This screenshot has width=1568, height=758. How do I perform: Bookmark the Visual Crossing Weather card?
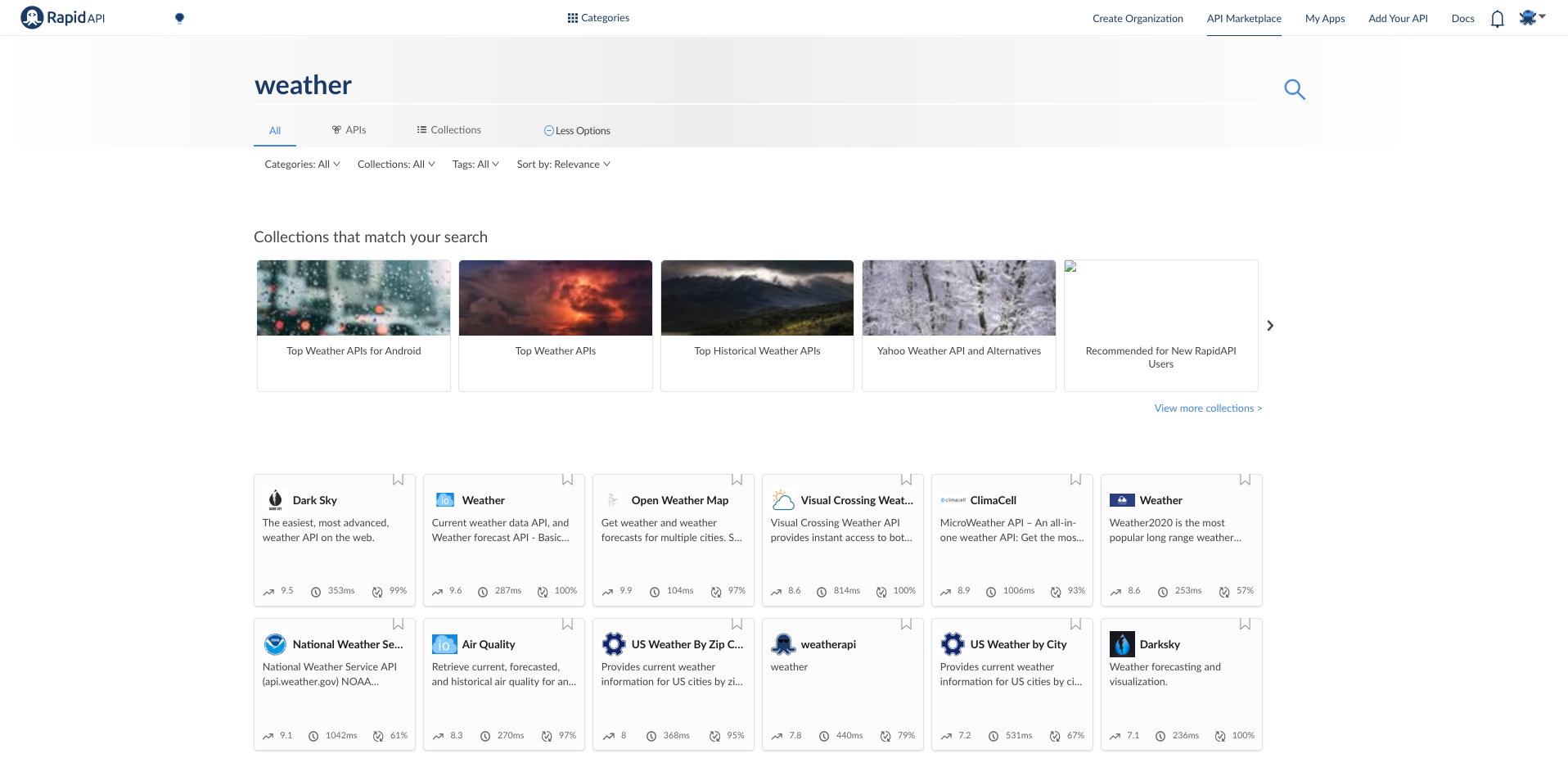(x=906, y=480)
